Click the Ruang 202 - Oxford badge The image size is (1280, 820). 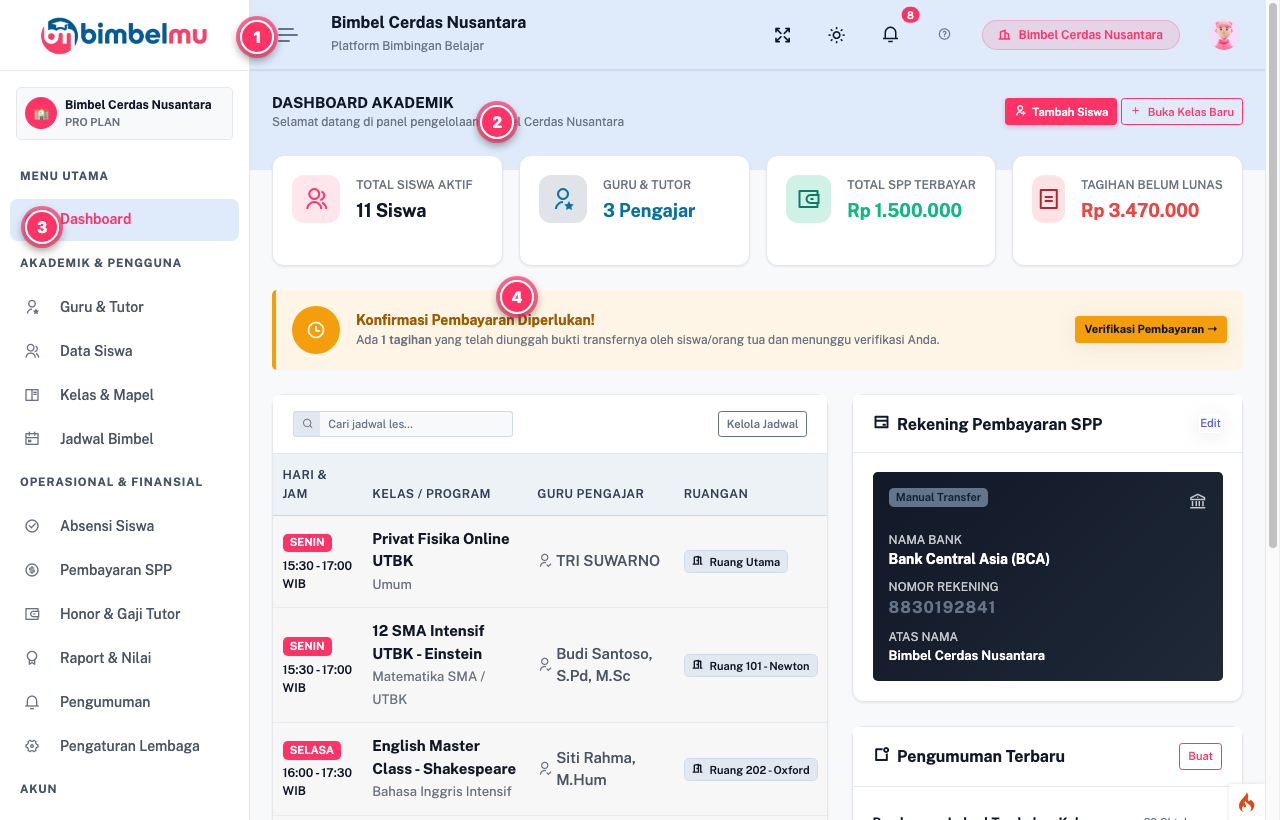(x=751, y=770)
